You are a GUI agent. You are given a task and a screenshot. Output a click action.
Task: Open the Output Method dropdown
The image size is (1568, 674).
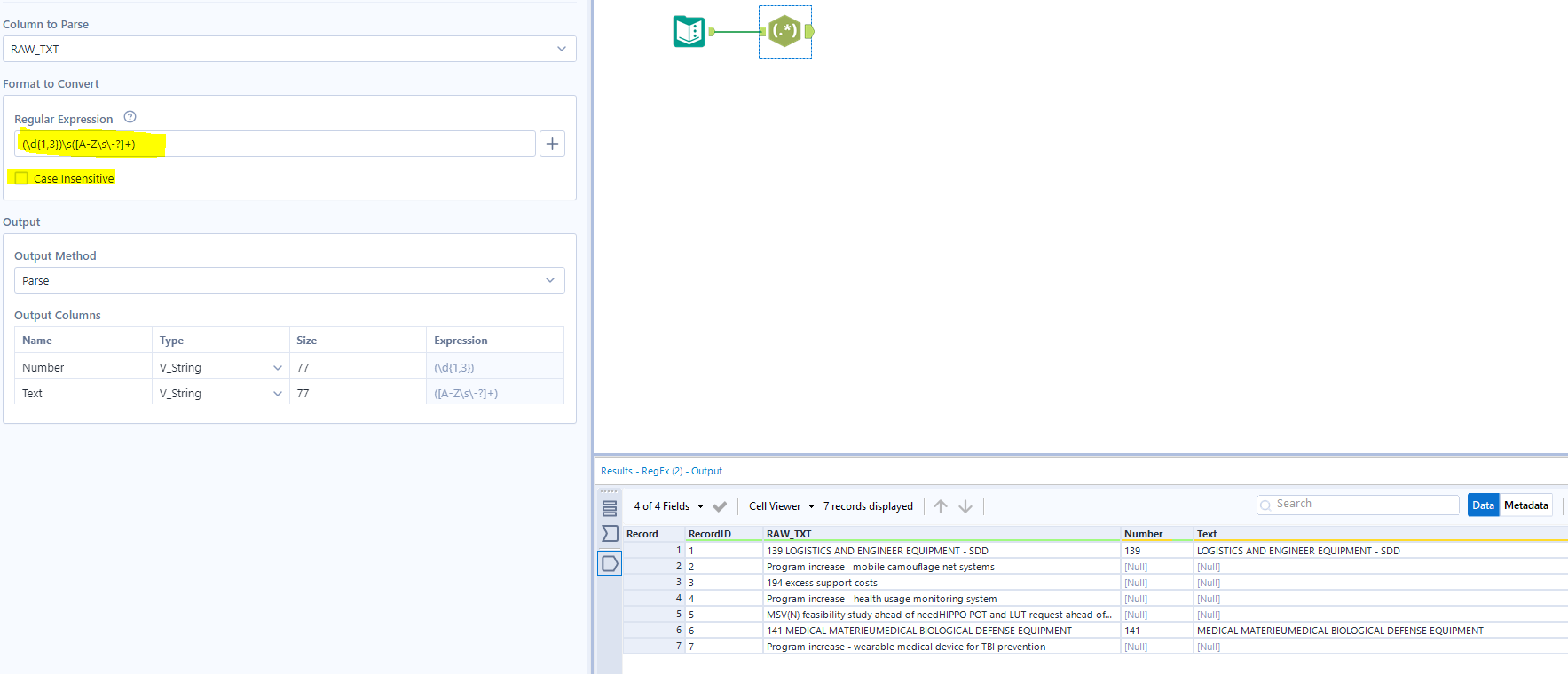pos(289,280)
